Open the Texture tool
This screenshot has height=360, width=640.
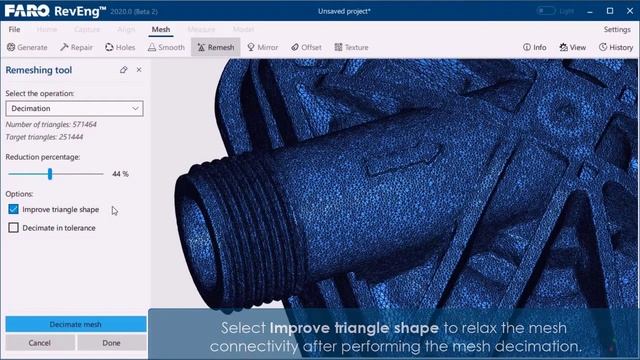click(351, 47)
